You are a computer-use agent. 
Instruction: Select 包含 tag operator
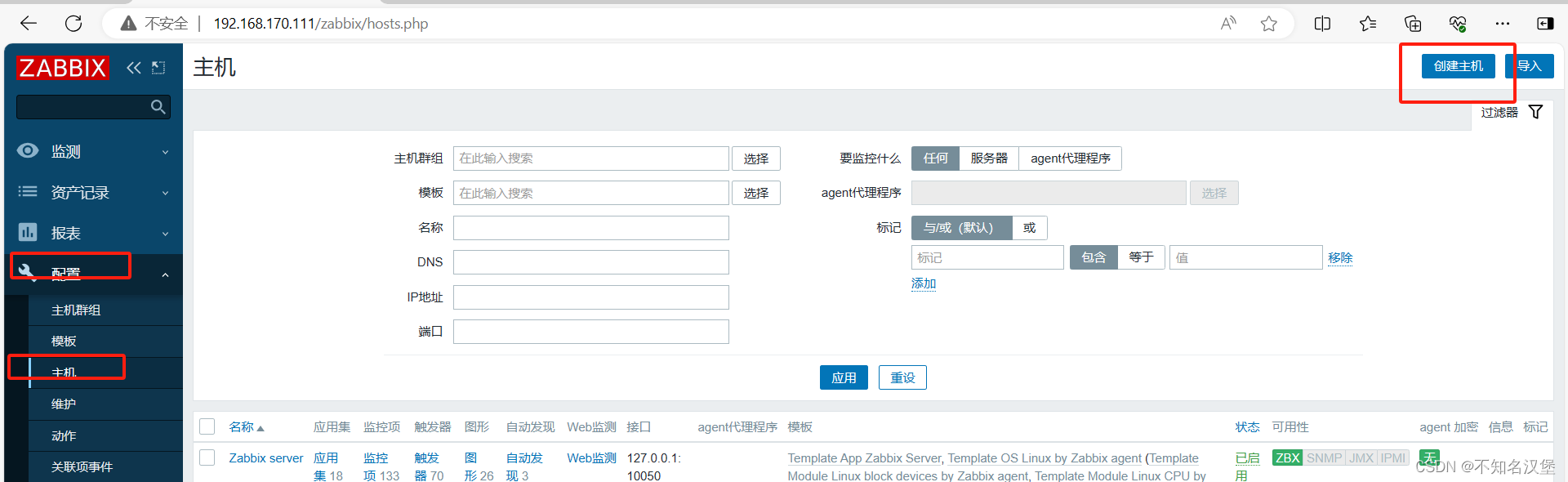(x=1094, y=257)
